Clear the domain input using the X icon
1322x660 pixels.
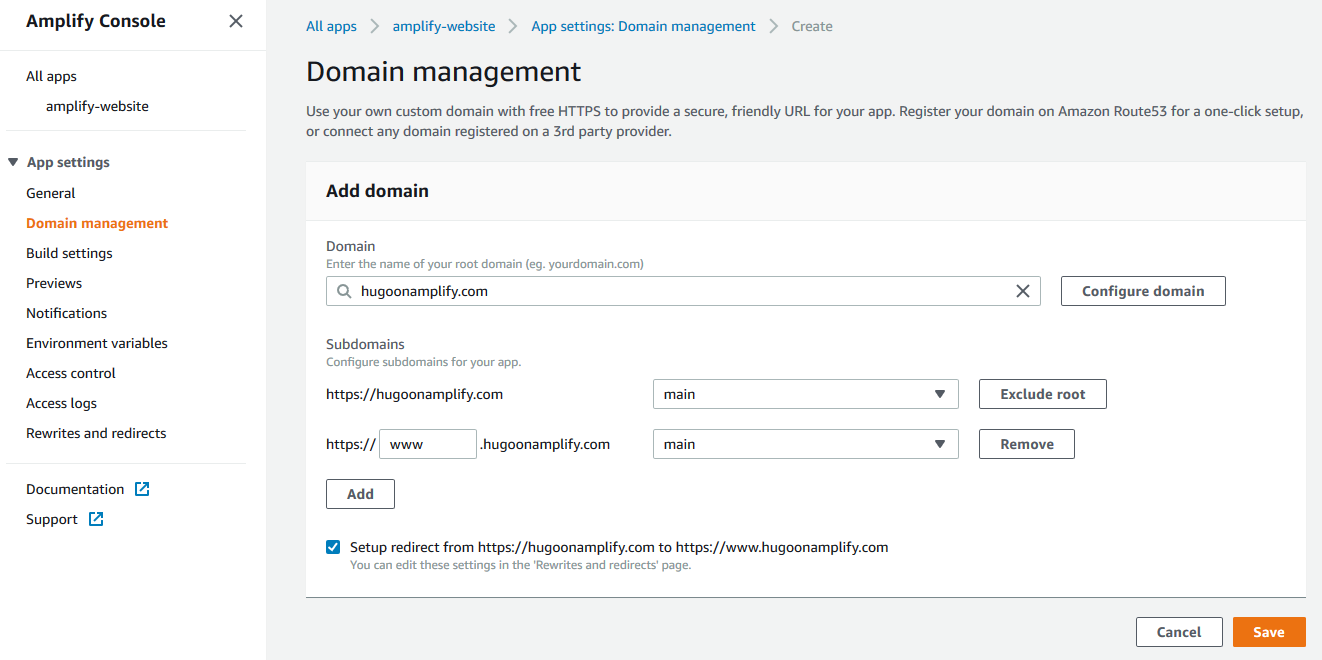coord(1022,291)
